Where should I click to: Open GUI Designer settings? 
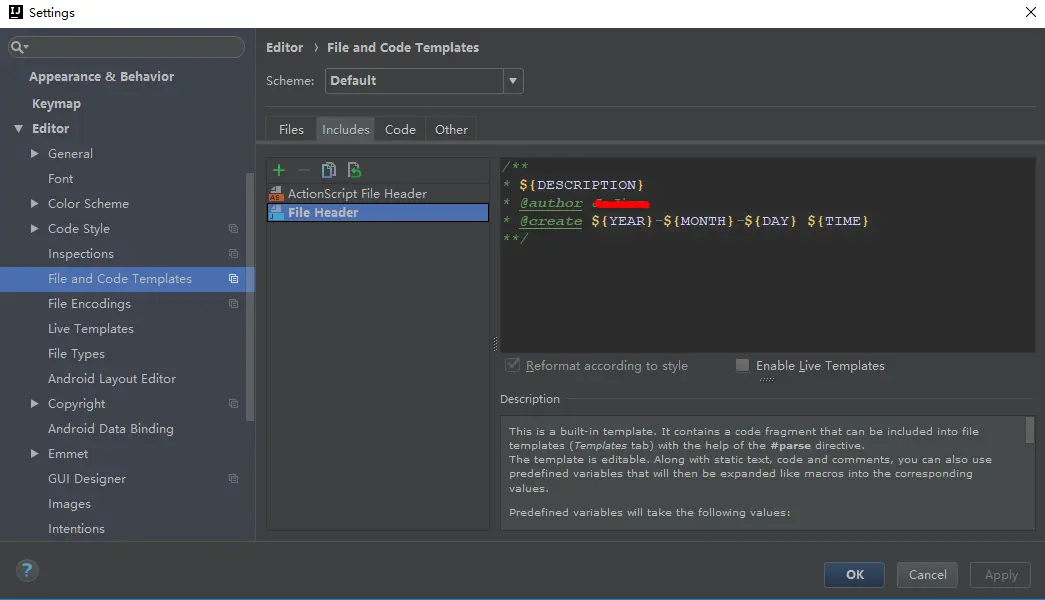tap(87, 479)
